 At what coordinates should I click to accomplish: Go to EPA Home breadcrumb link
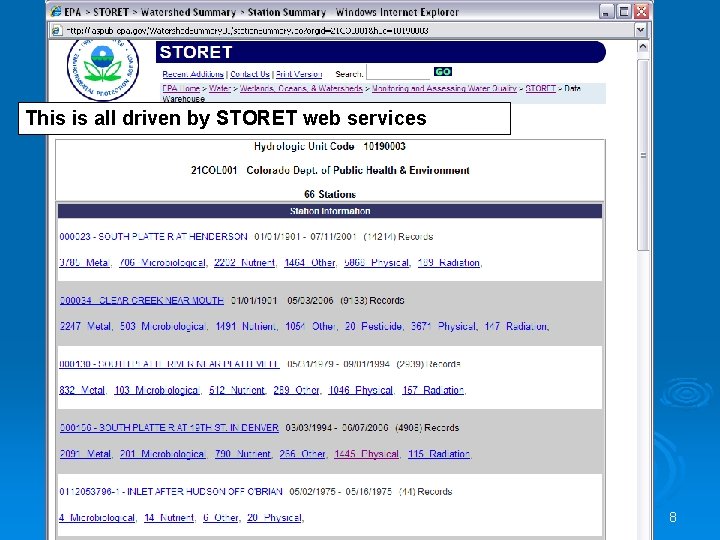pos(181,89)
